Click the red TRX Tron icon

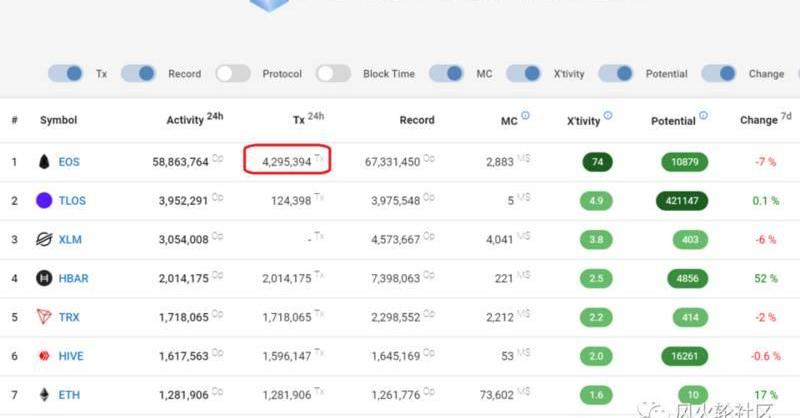(x=44, y=317)
